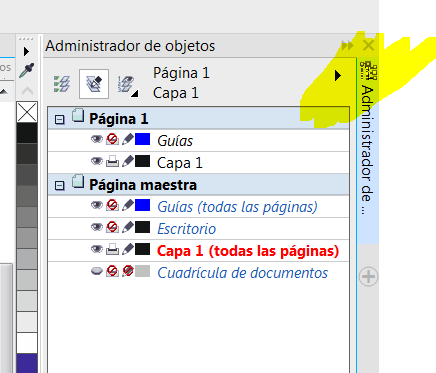The width and height of the screenshot is (436, 373).
Task: Pick the No Color X swatch
Action: (x=27, y=112)
